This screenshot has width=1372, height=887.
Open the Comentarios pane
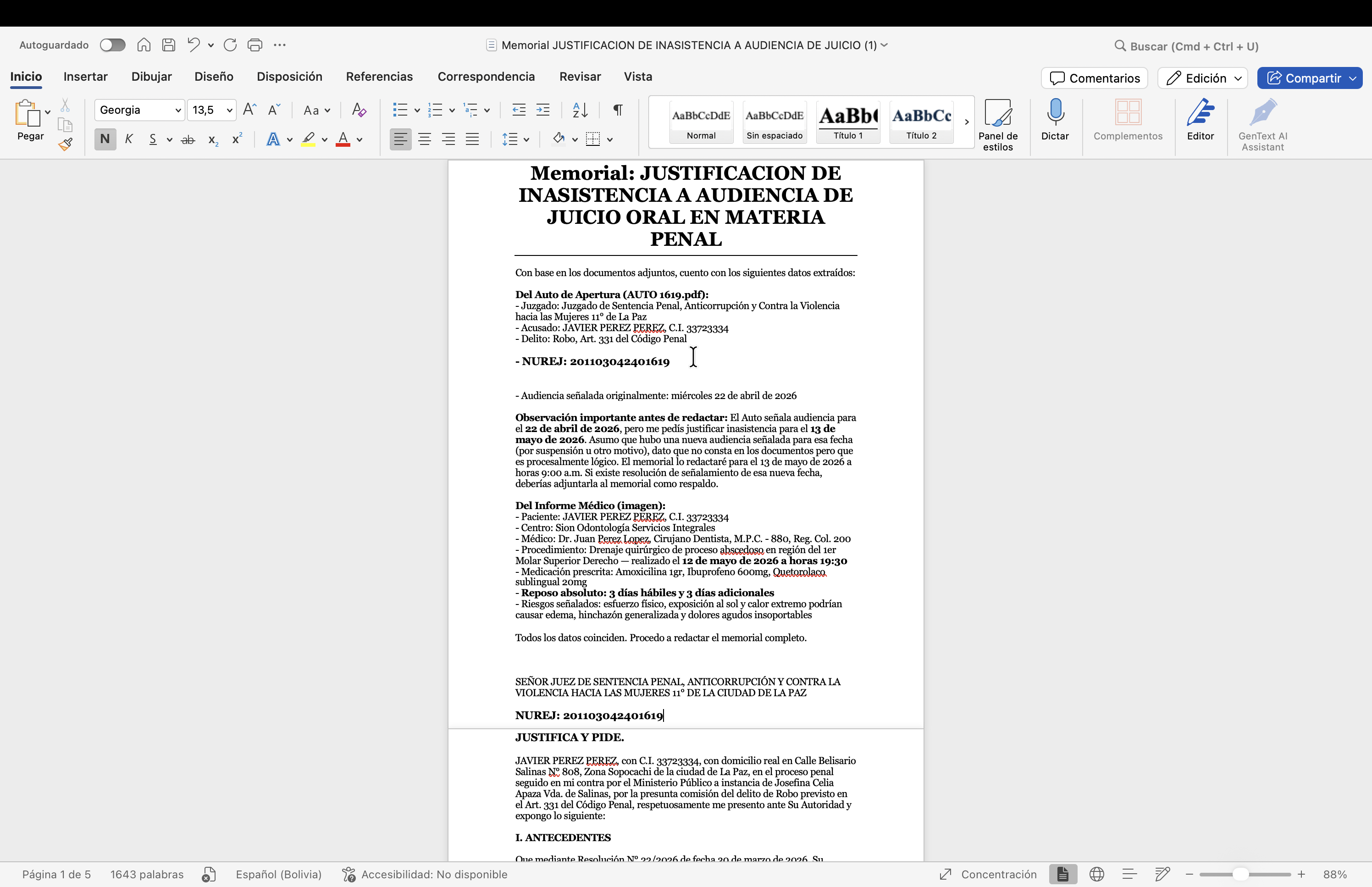1094,78
